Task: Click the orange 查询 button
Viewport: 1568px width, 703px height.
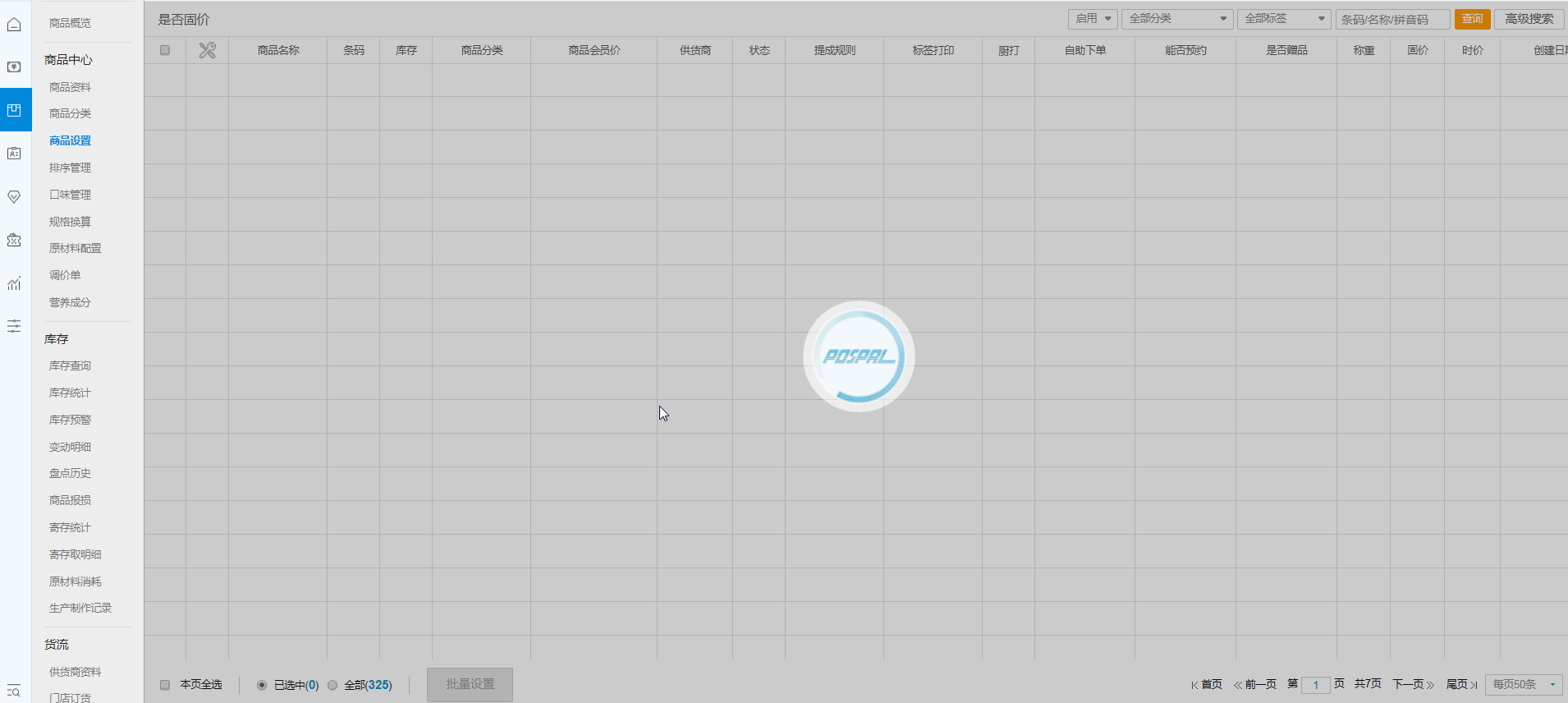Action: [x=1472, y=19]
